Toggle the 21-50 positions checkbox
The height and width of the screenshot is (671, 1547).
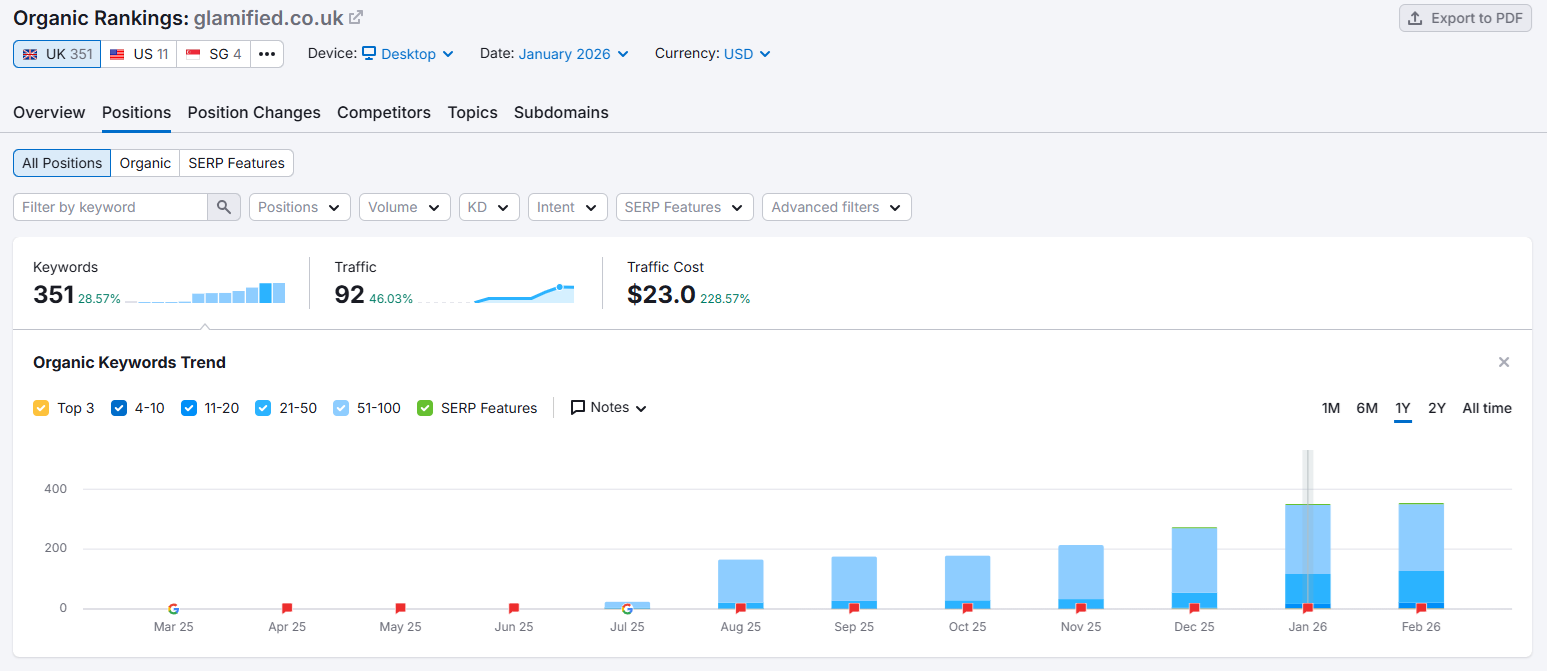(x=263, y=408)
